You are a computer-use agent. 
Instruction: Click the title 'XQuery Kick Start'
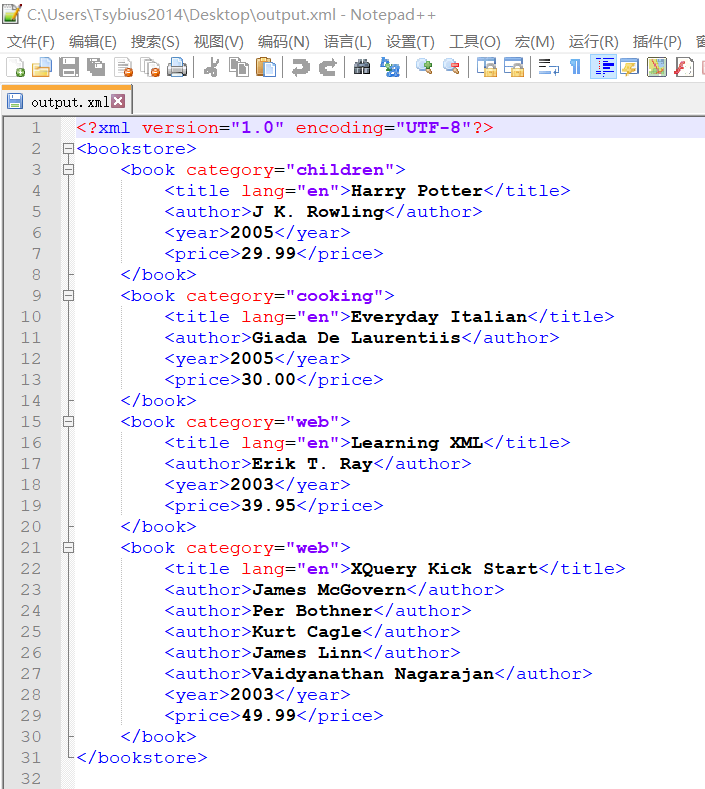tap(444, 569)
